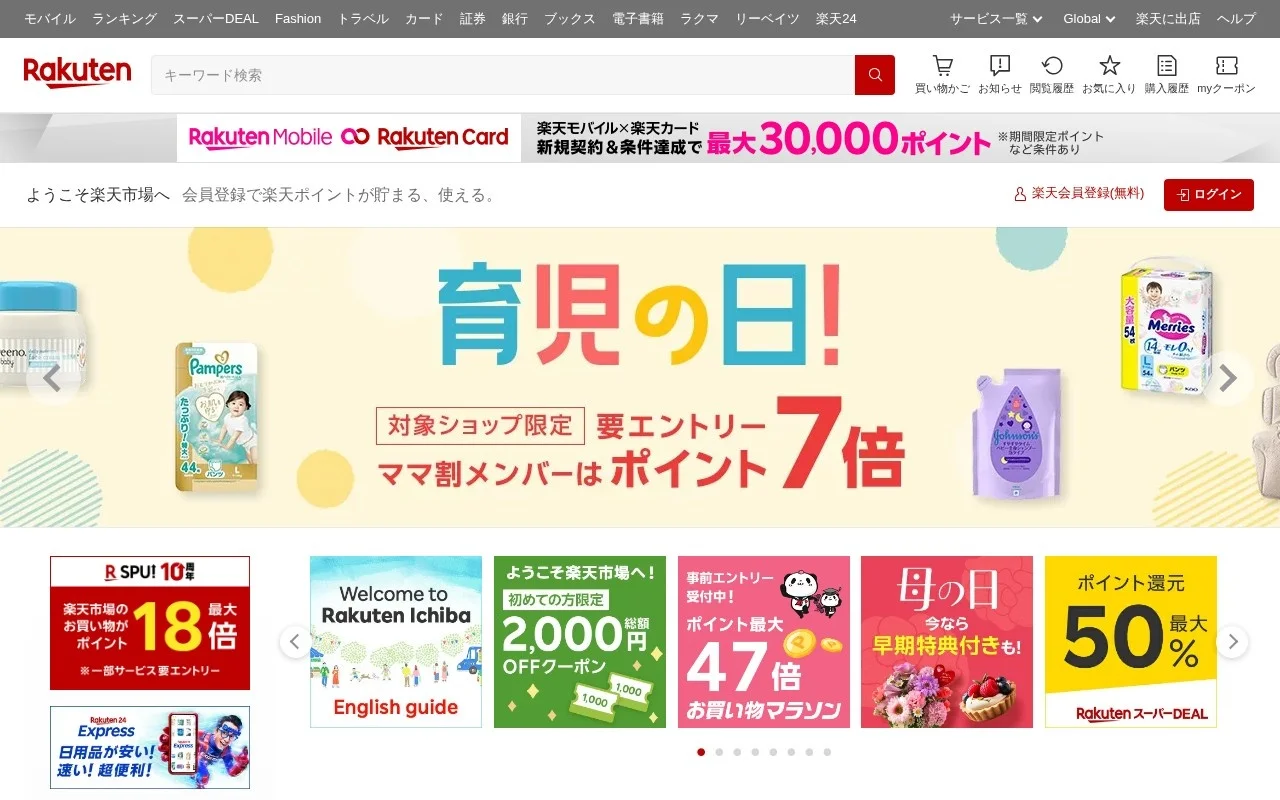Open 楽天24 in top navigation
Viewport: 1280px width, 800px height.
[x=836, y=19]
